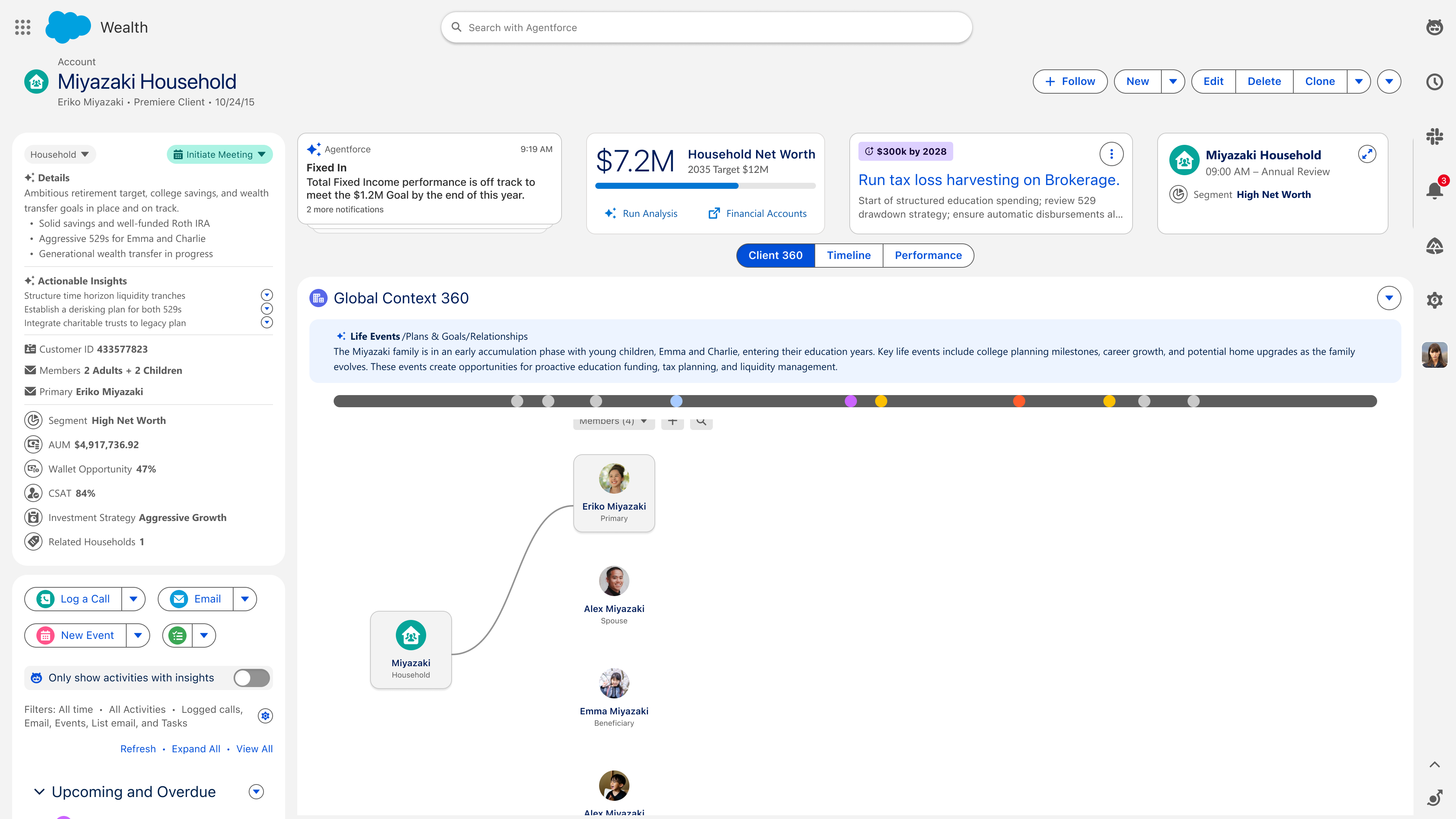Click the Search with Agentforce field
This screenshot has height=819, width=1456.
(x=706, y=27)
